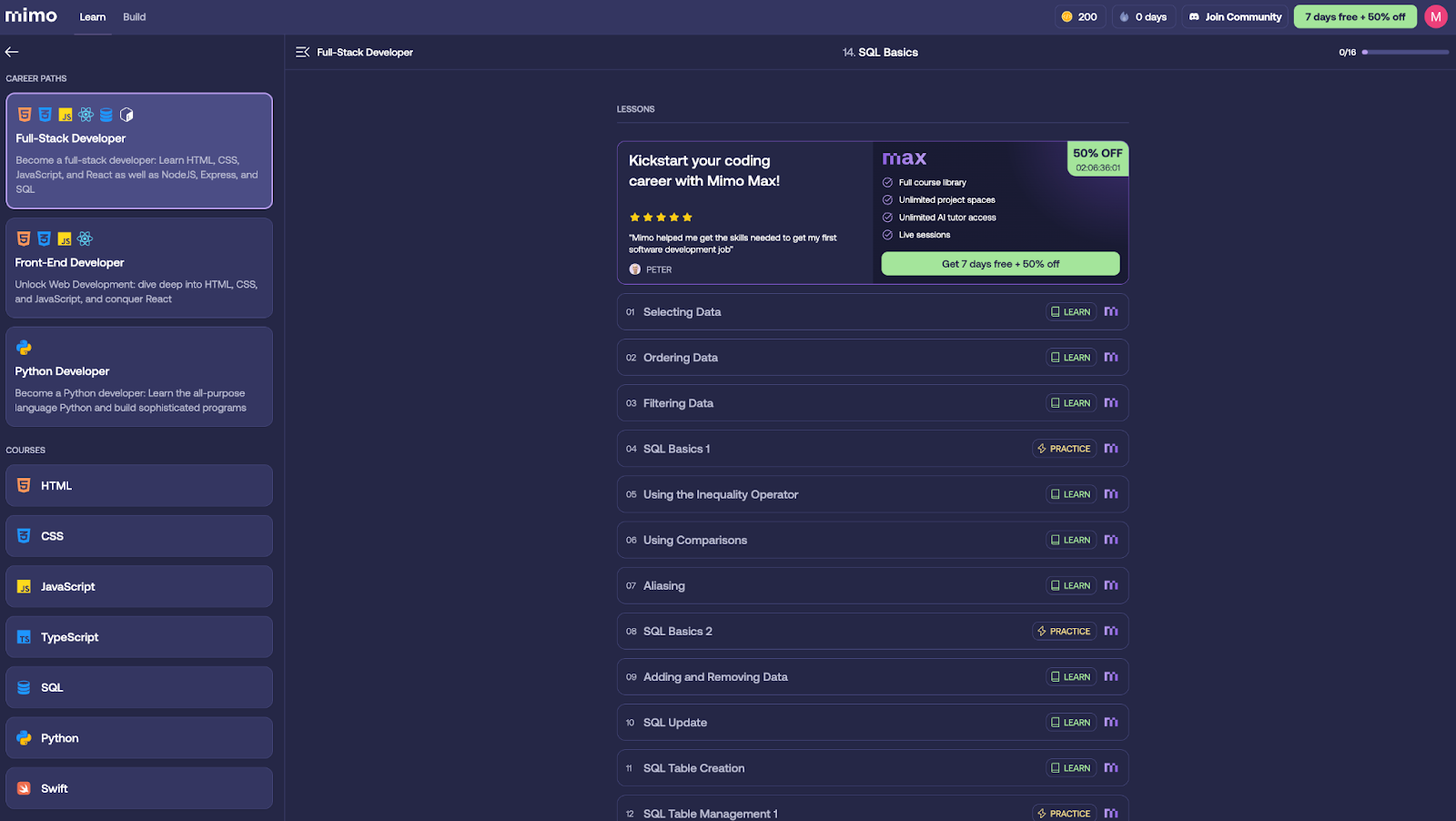Viewport: 1456px width, 821px height.
Task: Click LEARN button for SQL Table Creation
Action: 1070,767
